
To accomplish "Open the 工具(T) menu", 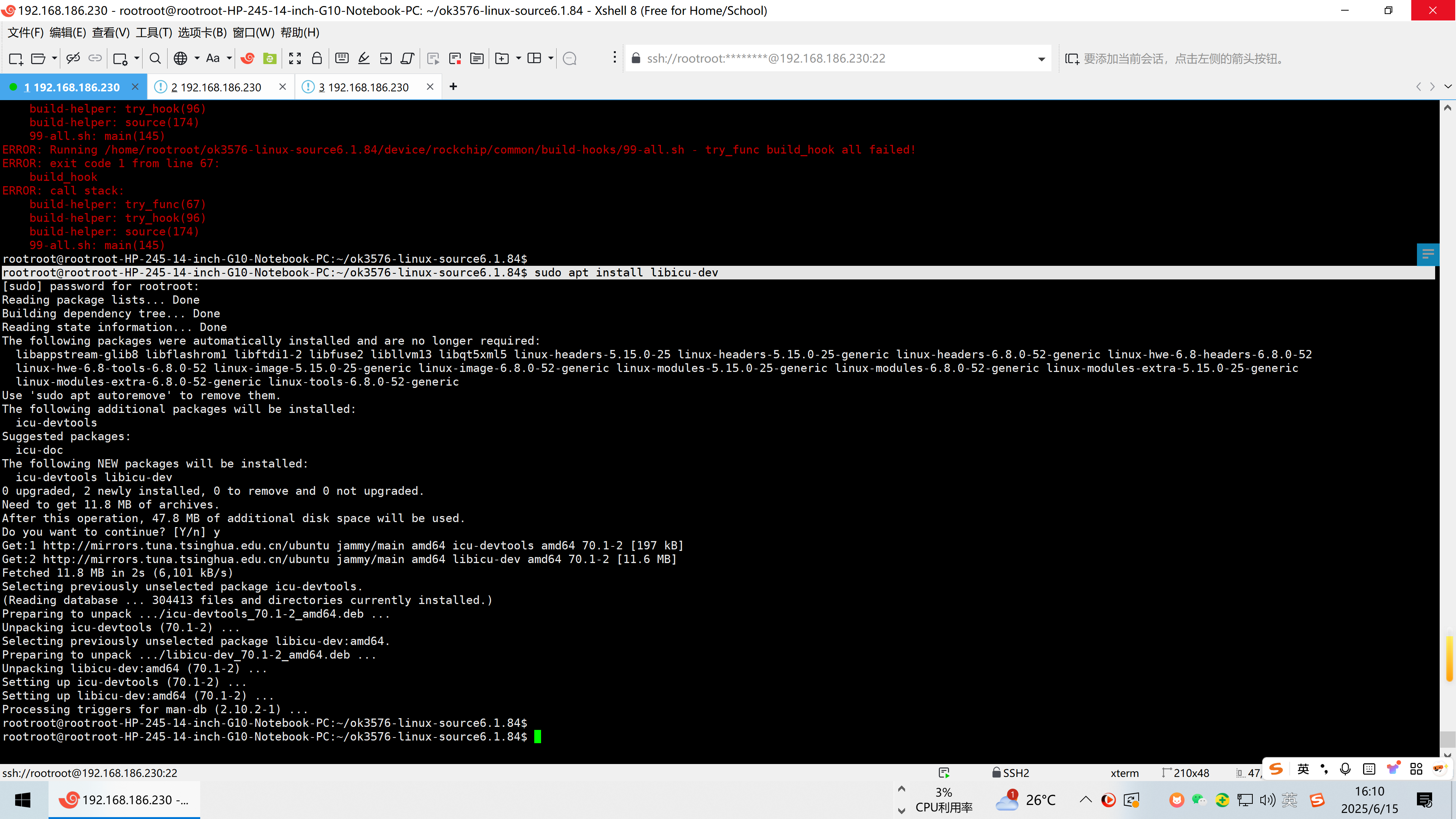I will pos(154,32).
